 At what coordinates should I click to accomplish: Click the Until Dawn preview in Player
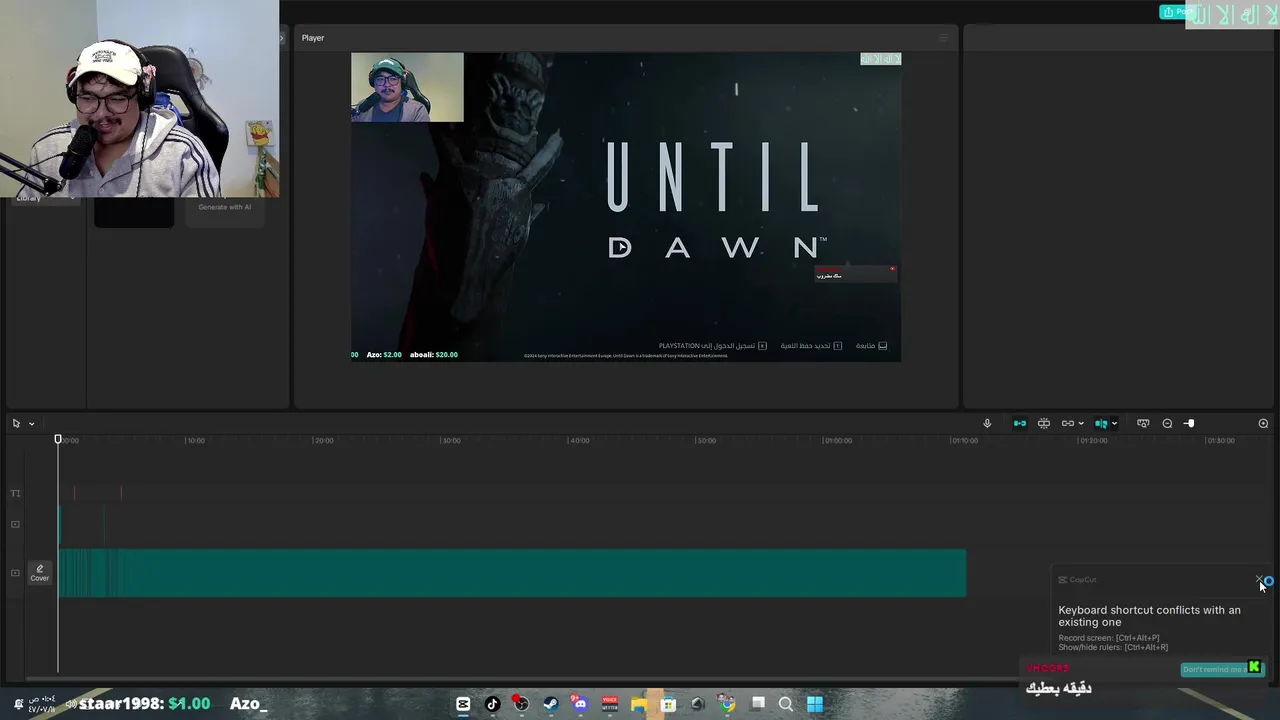coord(626,207)
